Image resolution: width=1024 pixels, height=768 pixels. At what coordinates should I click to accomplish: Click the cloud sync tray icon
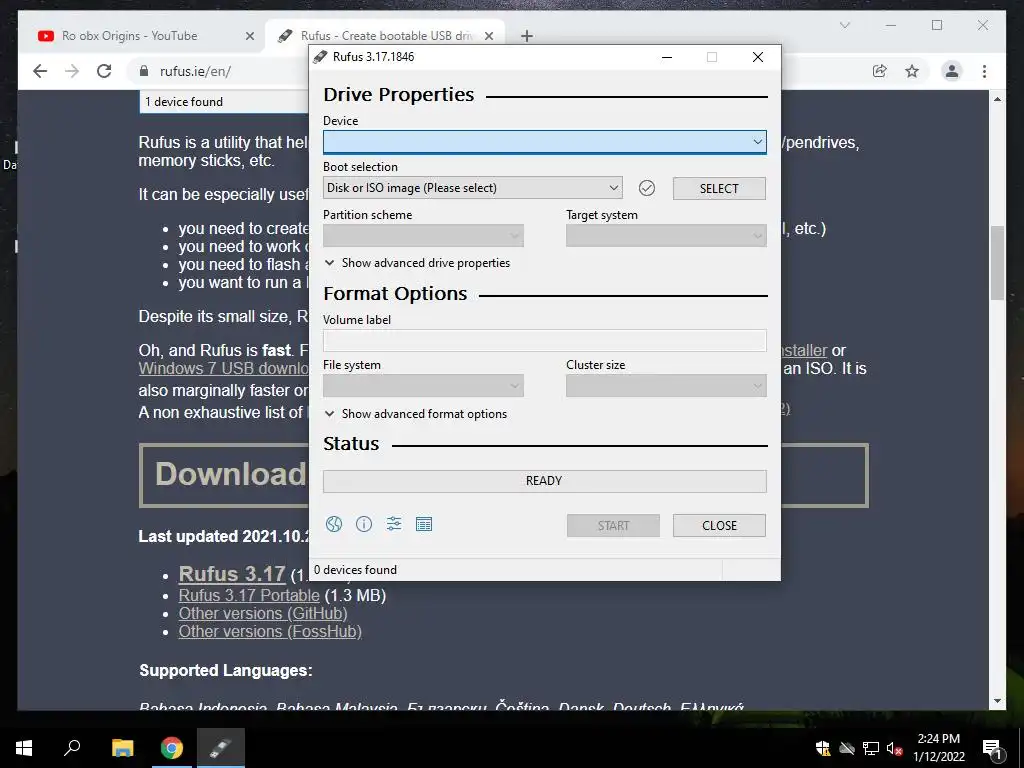847,748
